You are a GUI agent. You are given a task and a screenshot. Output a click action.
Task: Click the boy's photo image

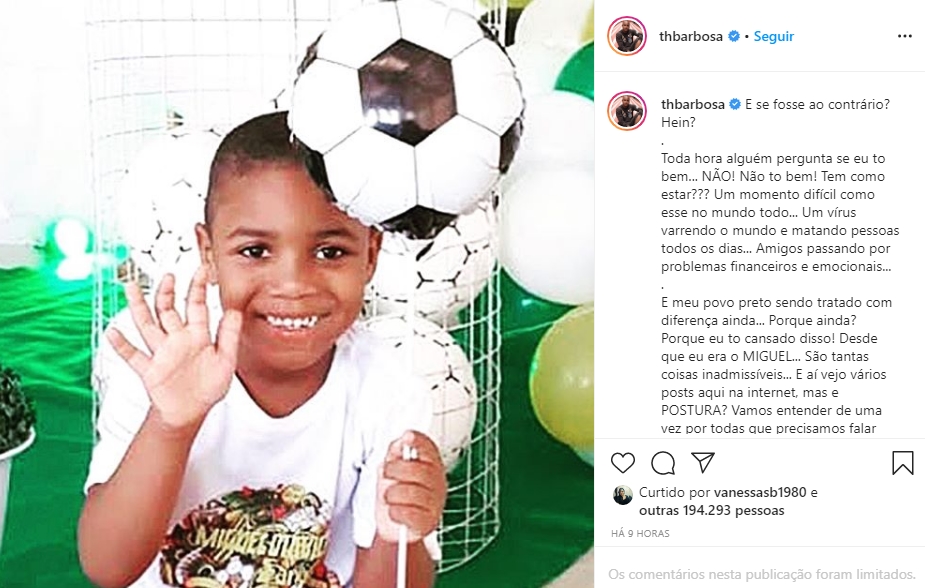(297, 294)
